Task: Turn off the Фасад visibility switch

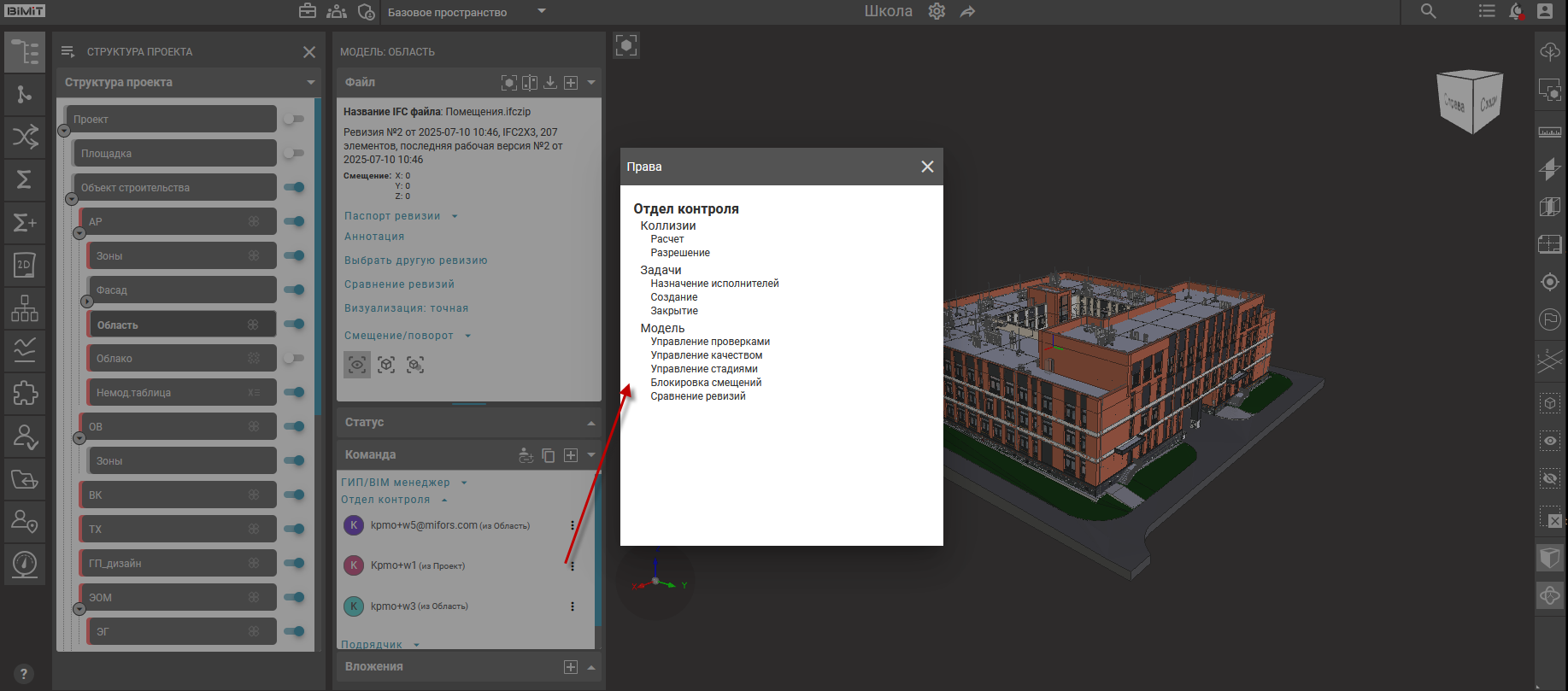Action: tap(294, 290)
